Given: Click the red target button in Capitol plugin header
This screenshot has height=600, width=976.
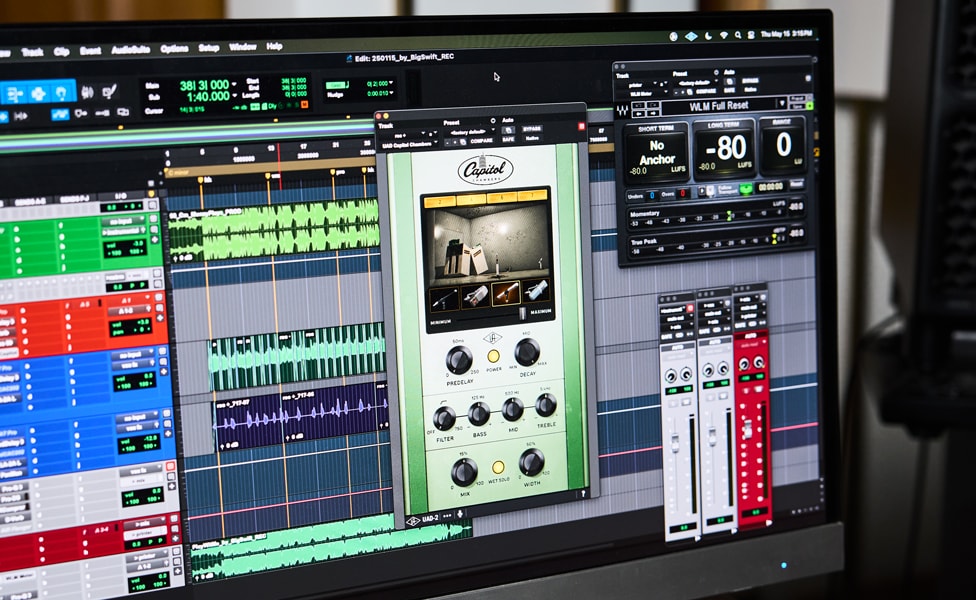Looking at the screenshot, I should (581, 126).
